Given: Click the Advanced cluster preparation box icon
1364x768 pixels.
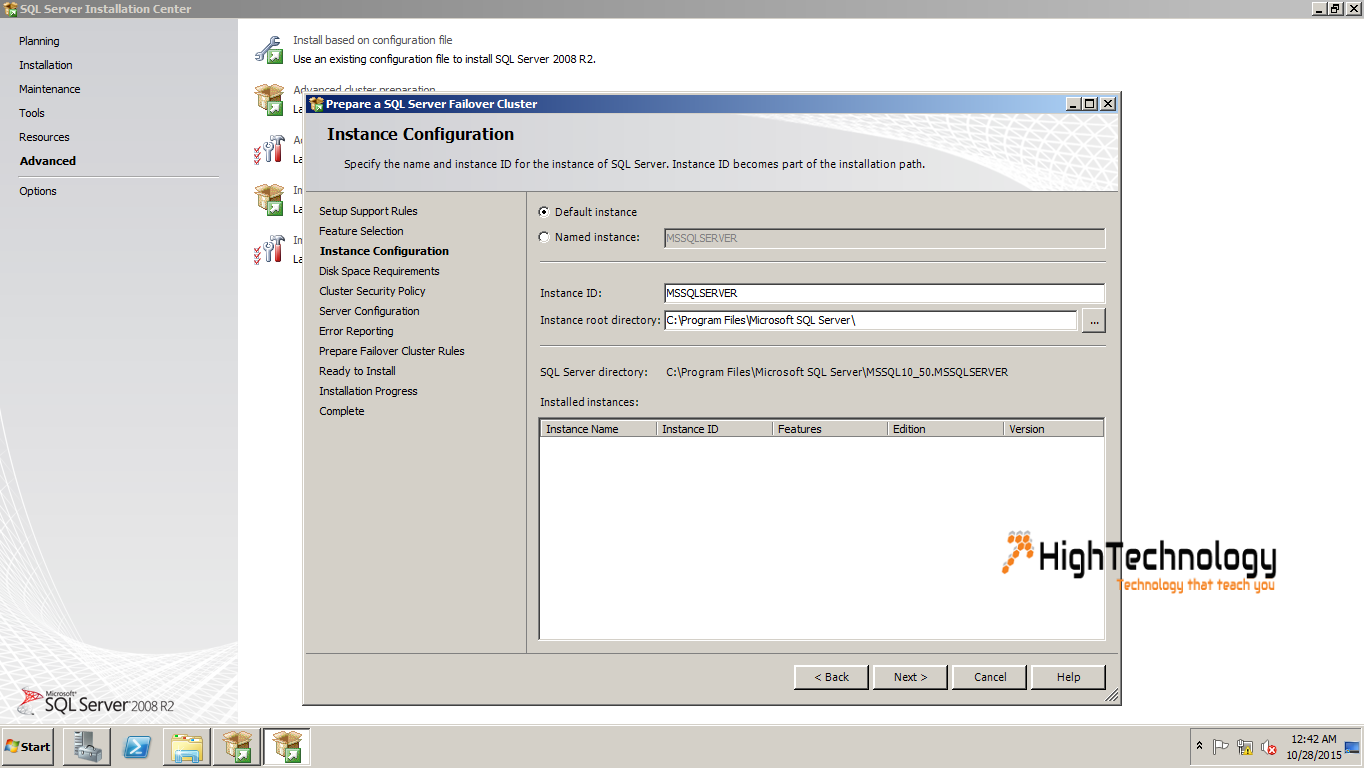Looking at the screenshot, I should coord(269,98).
